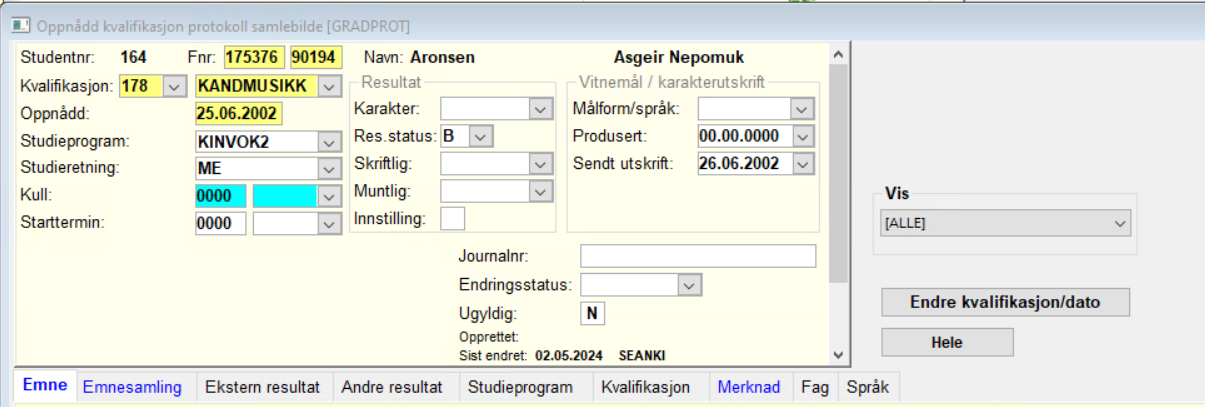
Task: Open the Andre resultat tab
Action: pyautogui.click(x=392, y=388)
